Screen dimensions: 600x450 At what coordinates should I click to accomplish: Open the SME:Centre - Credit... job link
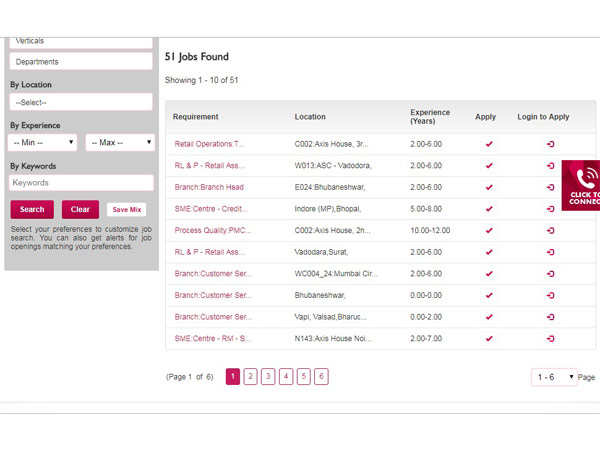point(211,209)
